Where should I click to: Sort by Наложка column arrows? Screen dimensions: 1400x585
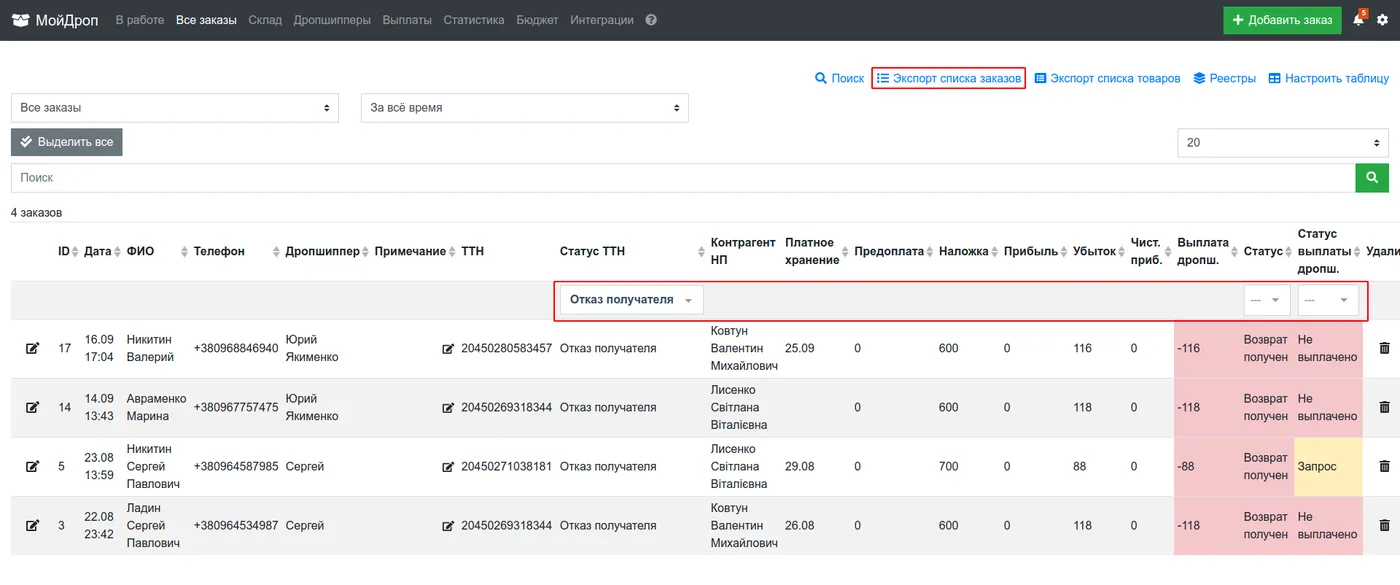click(x=995, y=252)
